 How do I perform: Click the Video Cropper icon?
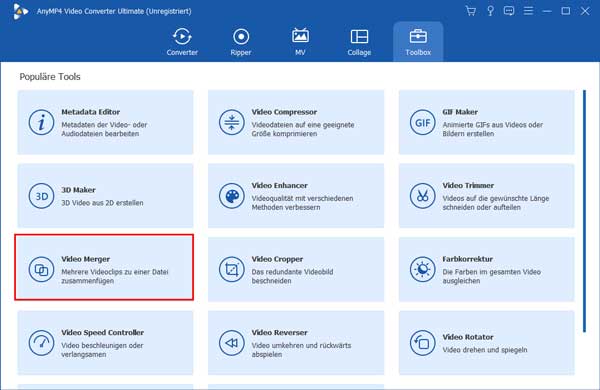tap(232, 269)
